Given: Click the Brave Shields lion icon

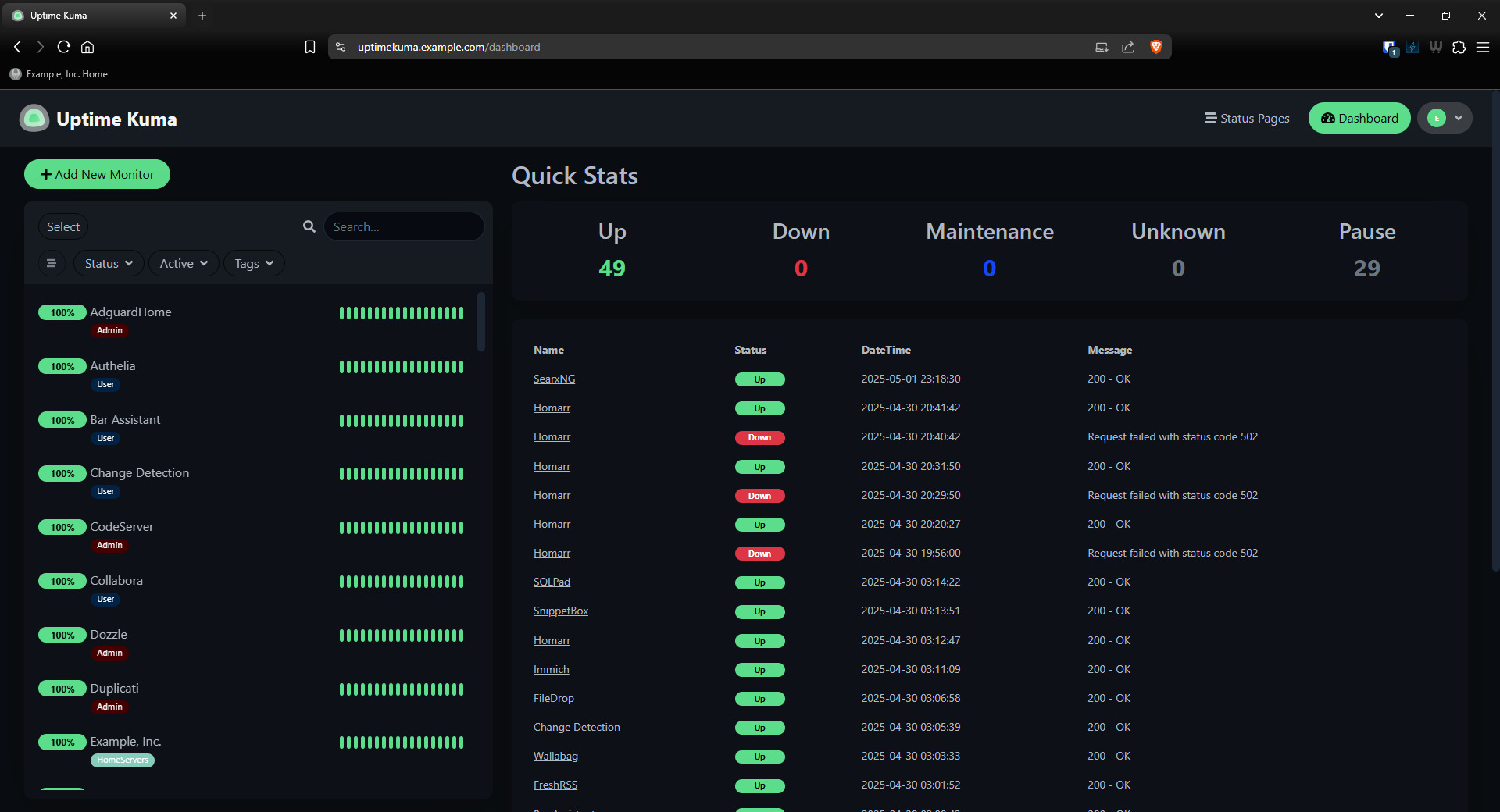Looking at the screenshot, I should [x=1156, y=47].
